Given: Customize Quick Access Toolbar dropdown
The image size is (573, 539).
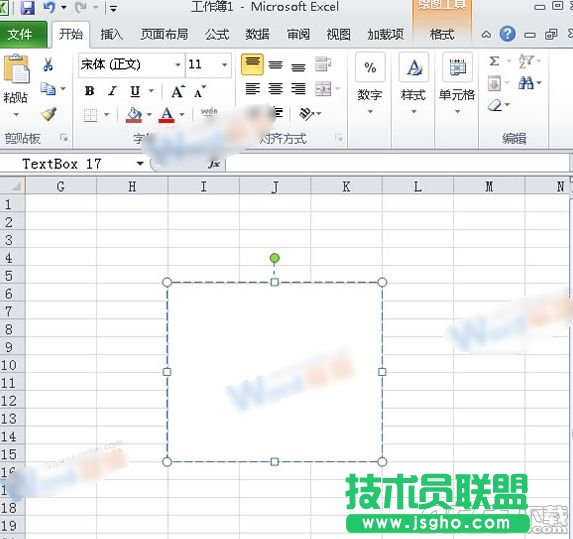Looking at the screenshot, I should click(113, 8).
